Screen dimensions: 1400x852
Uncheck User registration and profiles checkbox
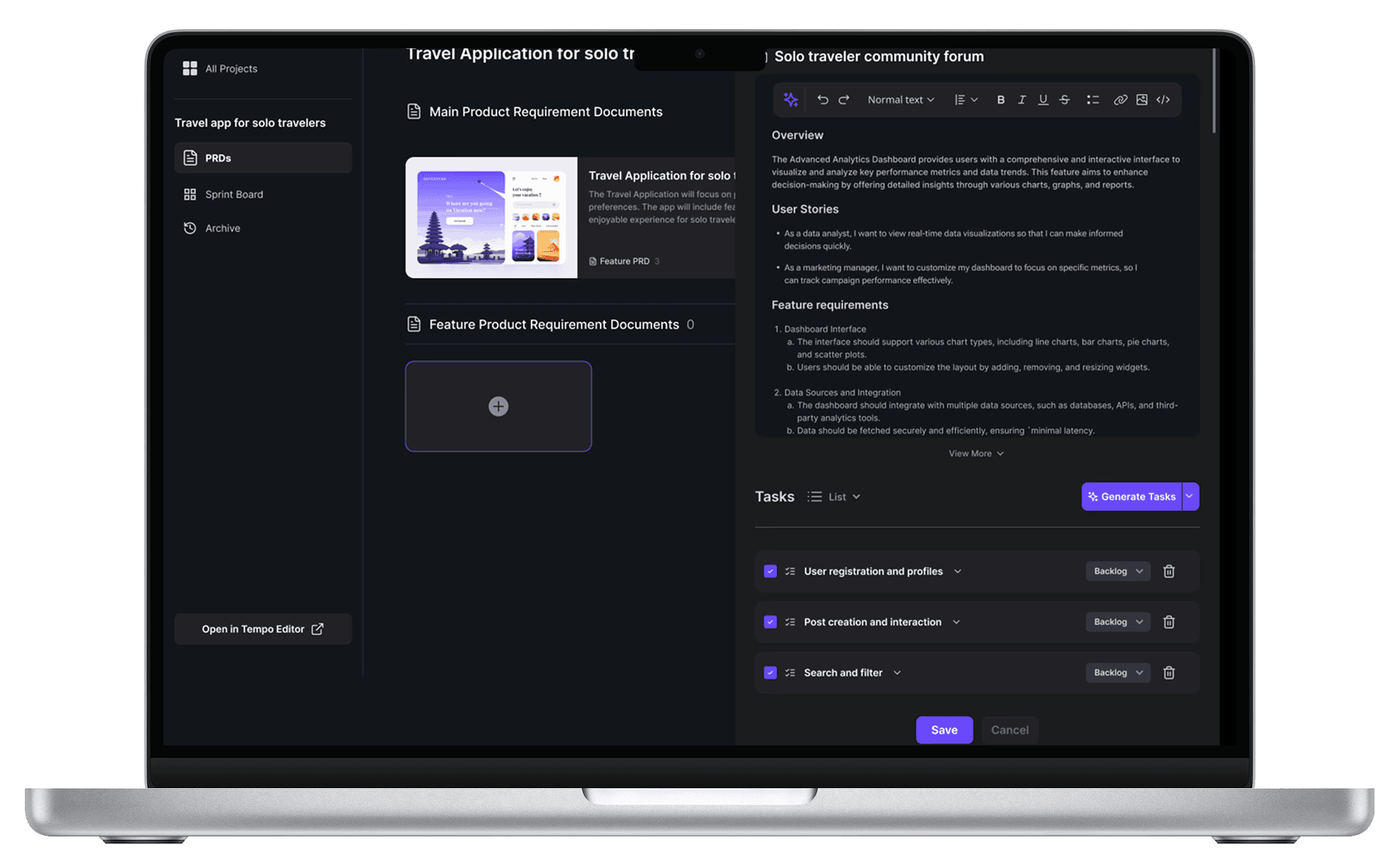click(770, 571)
